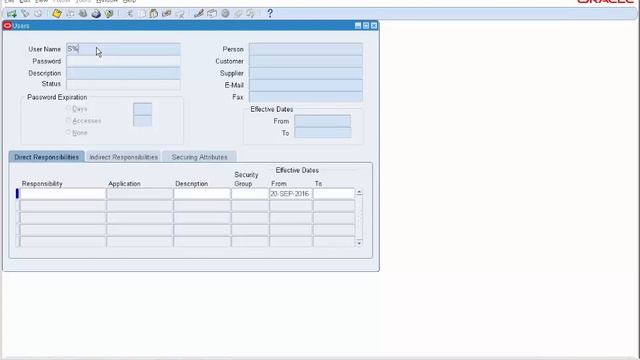Click the second row Responsibility cell
The width and height of the screenshot is (640, 360).
pyautogui.click(x=63, y=205)
